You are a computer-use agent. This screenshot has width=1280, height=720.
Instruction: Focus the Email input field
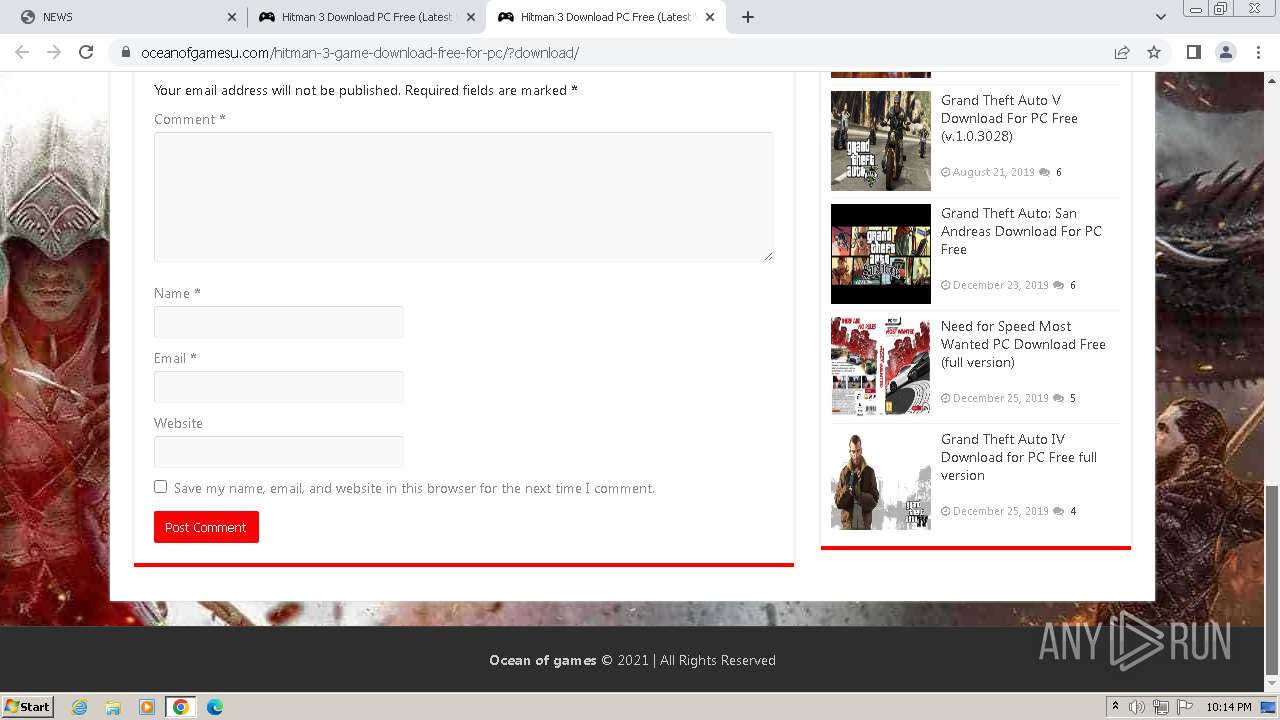pyautogui.click(x=279, y=387)
